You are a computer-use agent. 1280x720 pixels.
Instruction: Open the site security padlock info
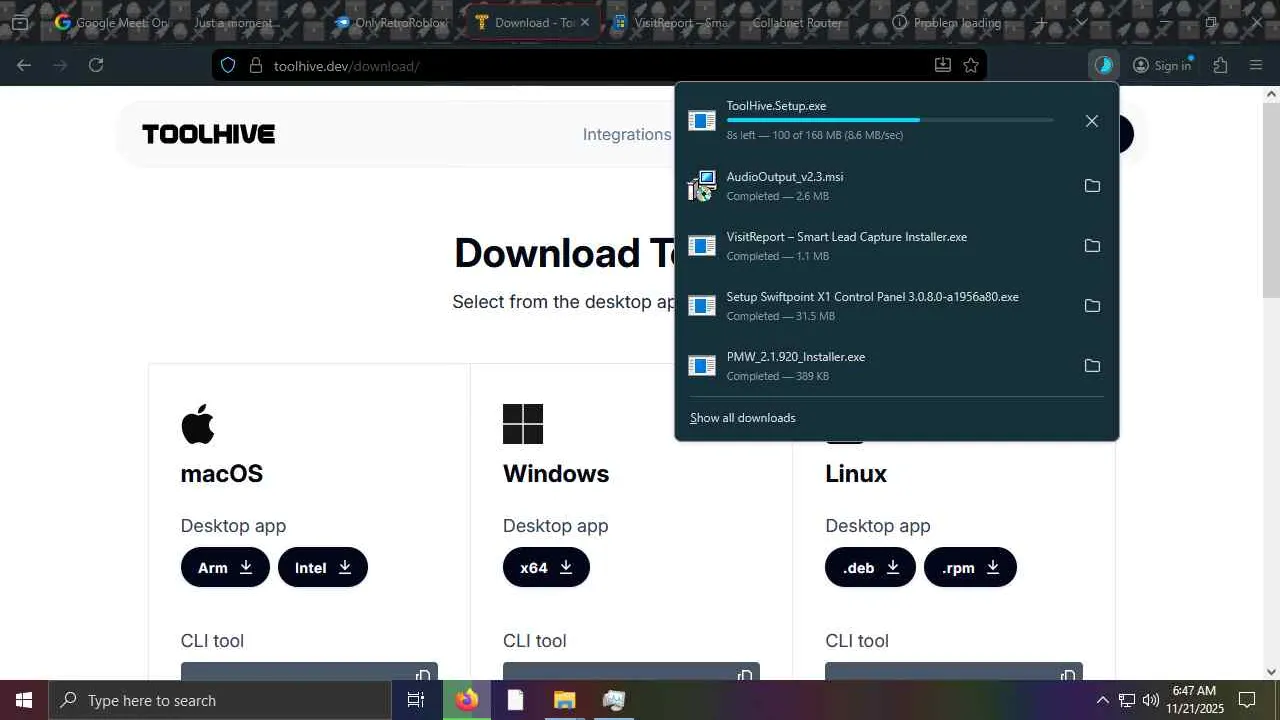tap(255, 65)
